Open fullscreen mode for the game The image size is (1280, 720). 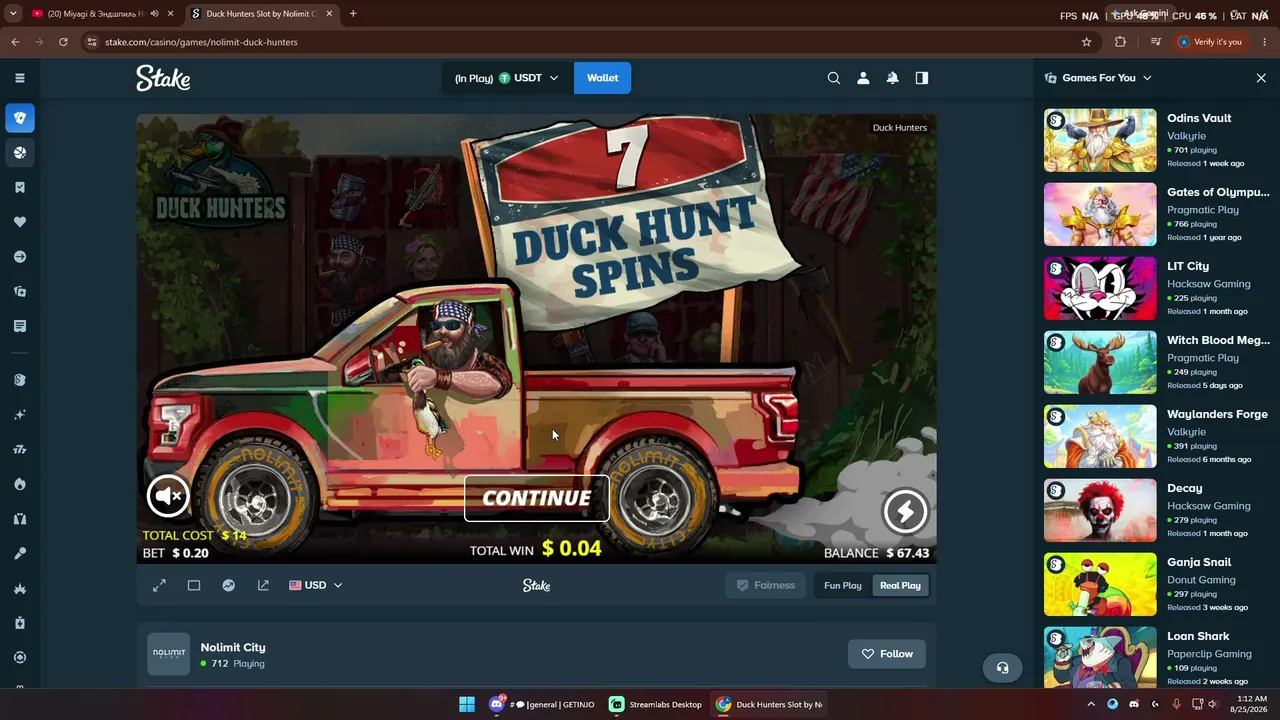tap(159, 586)
